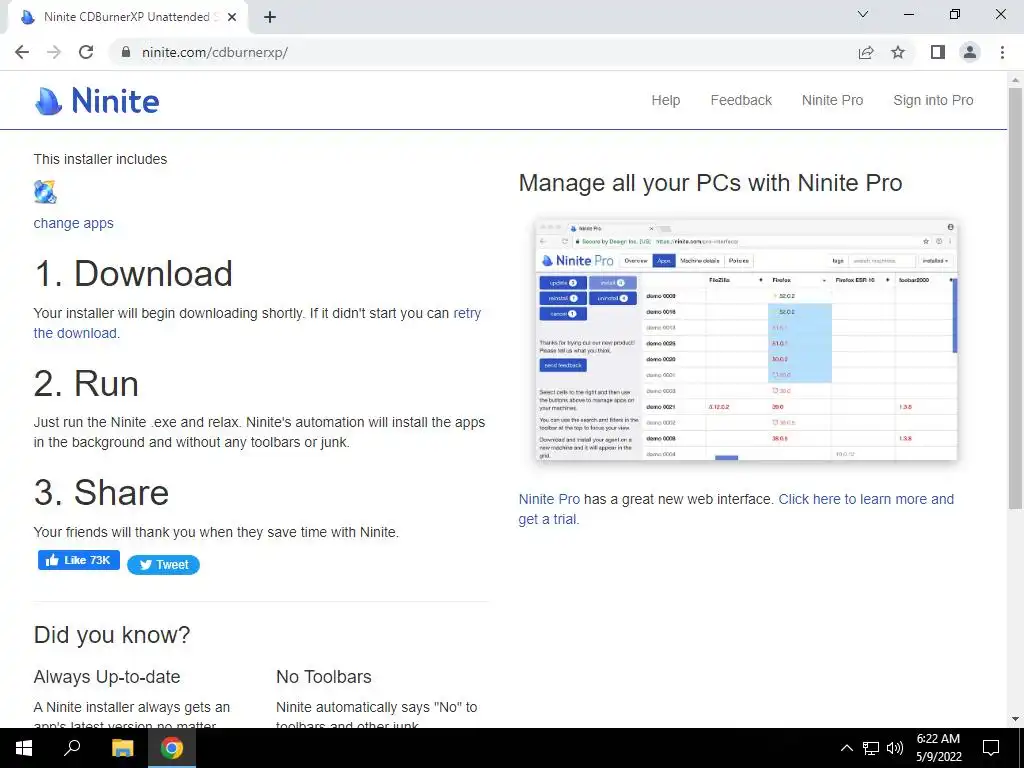Image resolution: width=1024 pixels, height=768 pixels.
Task: Click the Always Up-to-date heading
Action: click(107, 677)
